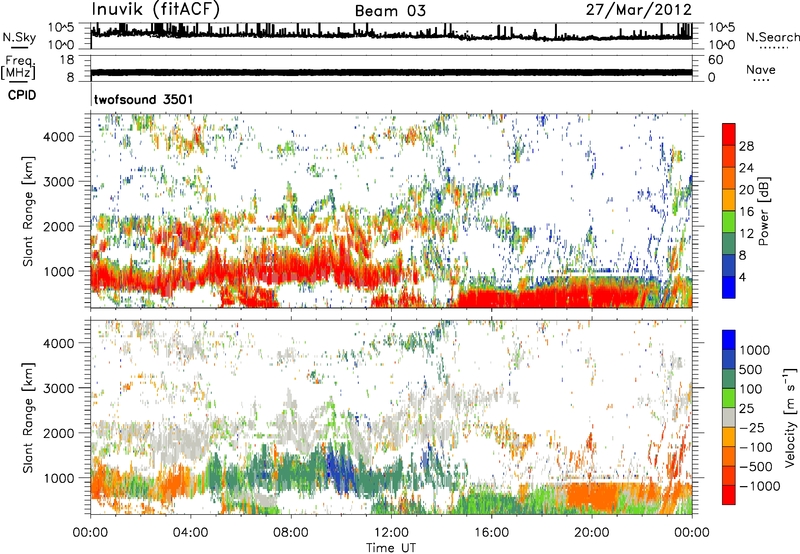Click the 'Power [dB]' colorbar title
This screenshot has height=554, width=800.
764,211
